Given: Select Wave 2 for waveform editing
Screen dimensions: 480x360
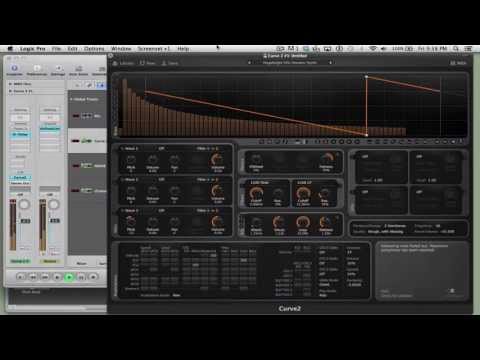Looking at the screenshot, I should (131, 179).
